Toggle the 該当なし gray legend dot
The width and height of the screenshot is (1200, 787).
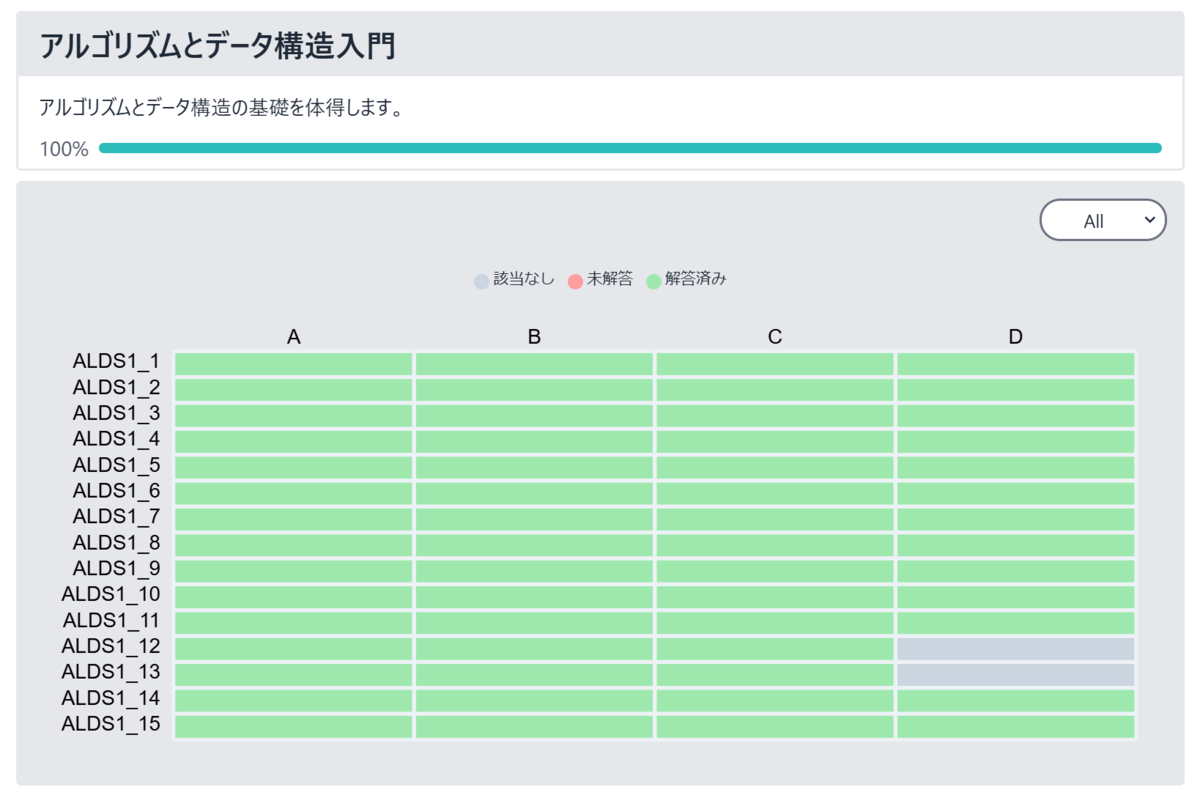click(x=482, y=281)
